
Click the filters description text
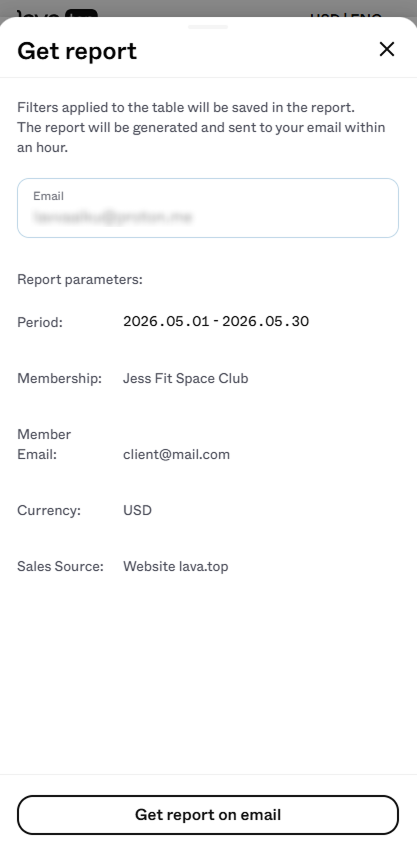click(201, 127)
